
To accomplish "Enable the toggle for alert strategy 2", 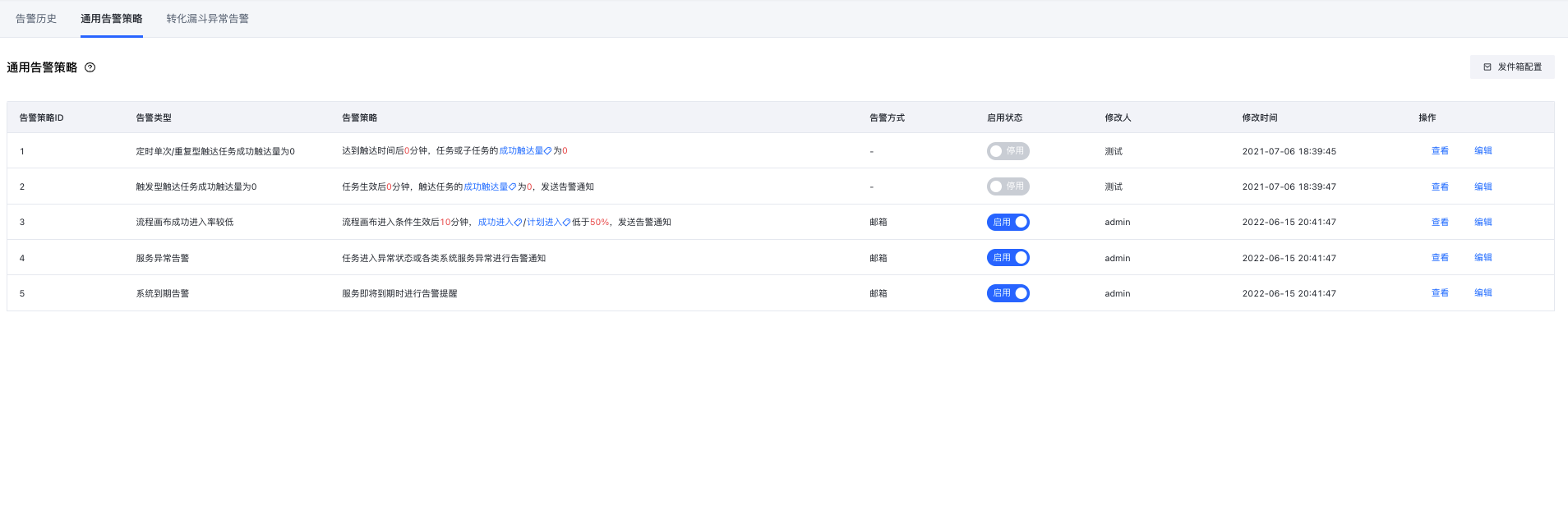I will (x=1008, y=186).
